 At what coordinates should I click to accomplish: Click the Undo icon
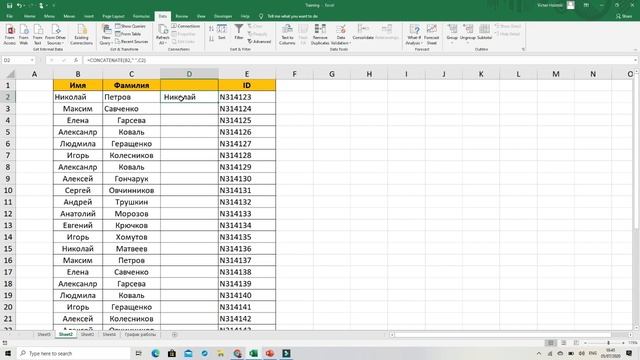pos(19,5)
